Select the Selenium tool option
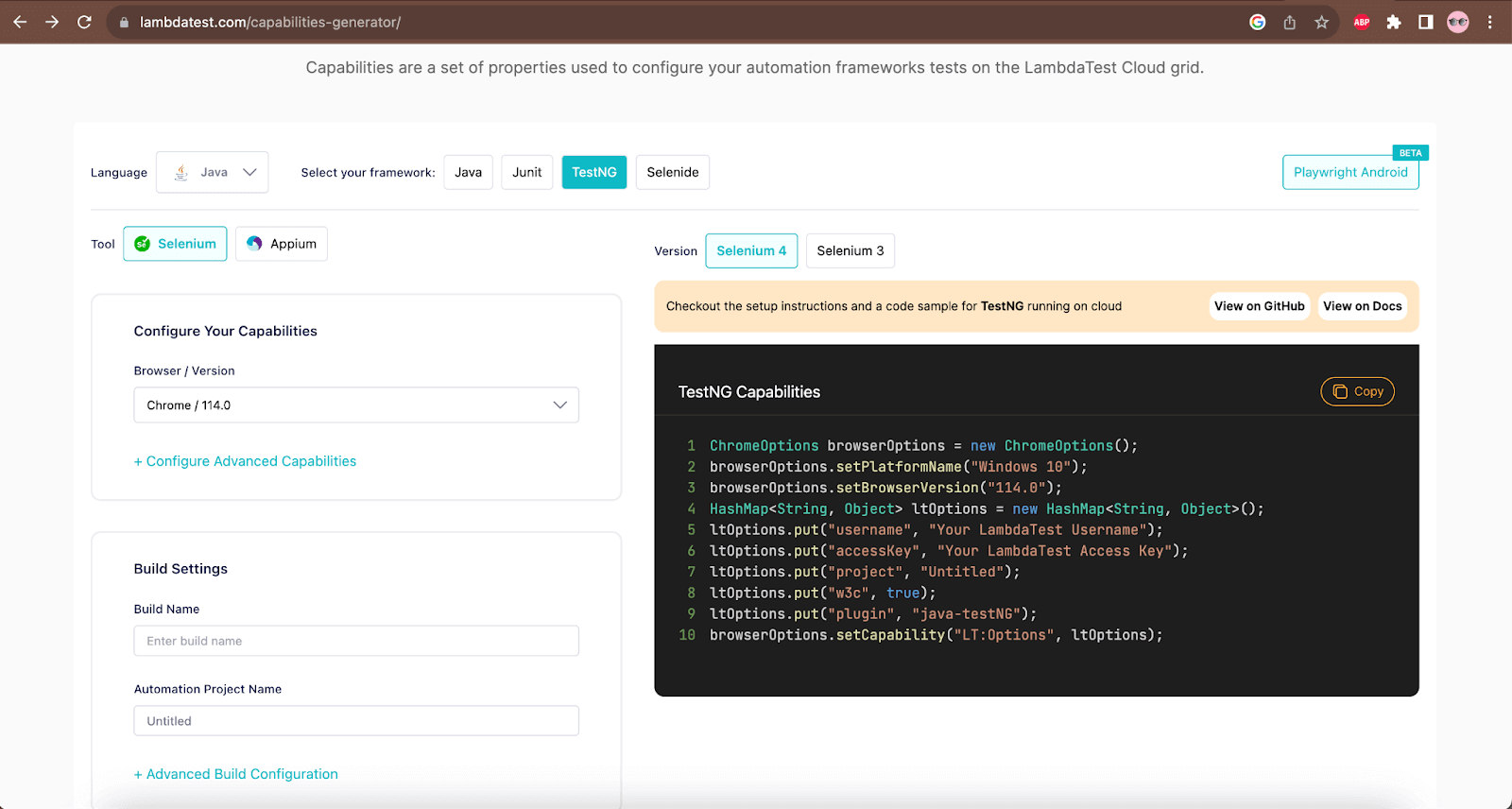 175,244
